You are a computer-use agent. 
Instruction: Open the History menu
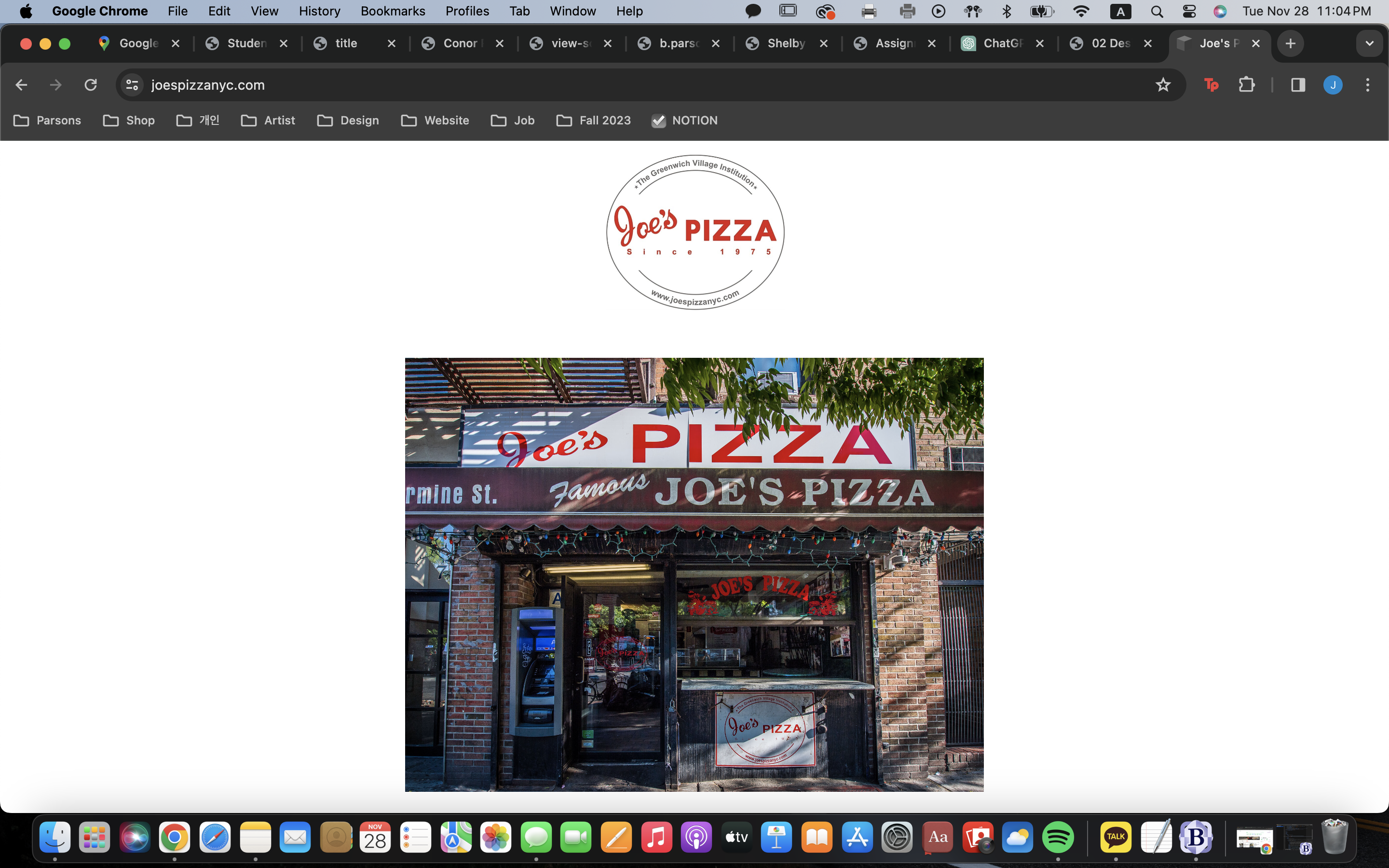coord(320,12)
